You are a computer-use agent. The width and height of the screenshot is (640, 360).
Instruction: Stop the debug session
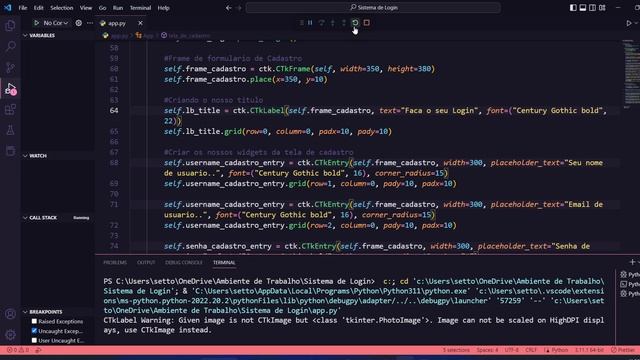pos(367,23)
